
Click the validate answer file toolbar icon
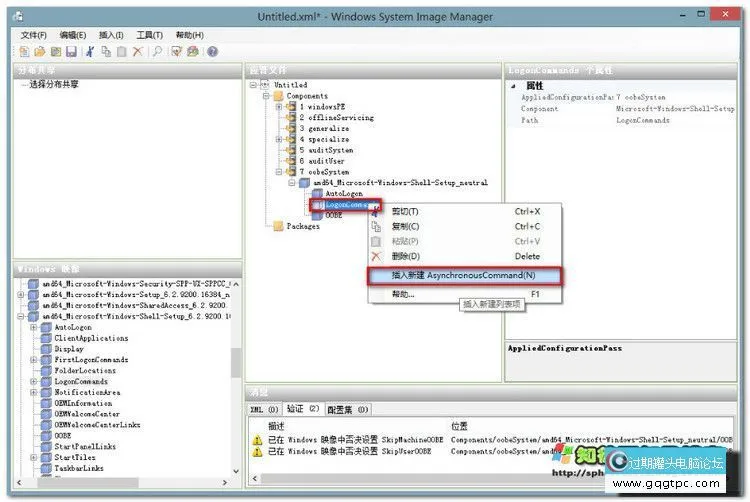pos(176,51)
